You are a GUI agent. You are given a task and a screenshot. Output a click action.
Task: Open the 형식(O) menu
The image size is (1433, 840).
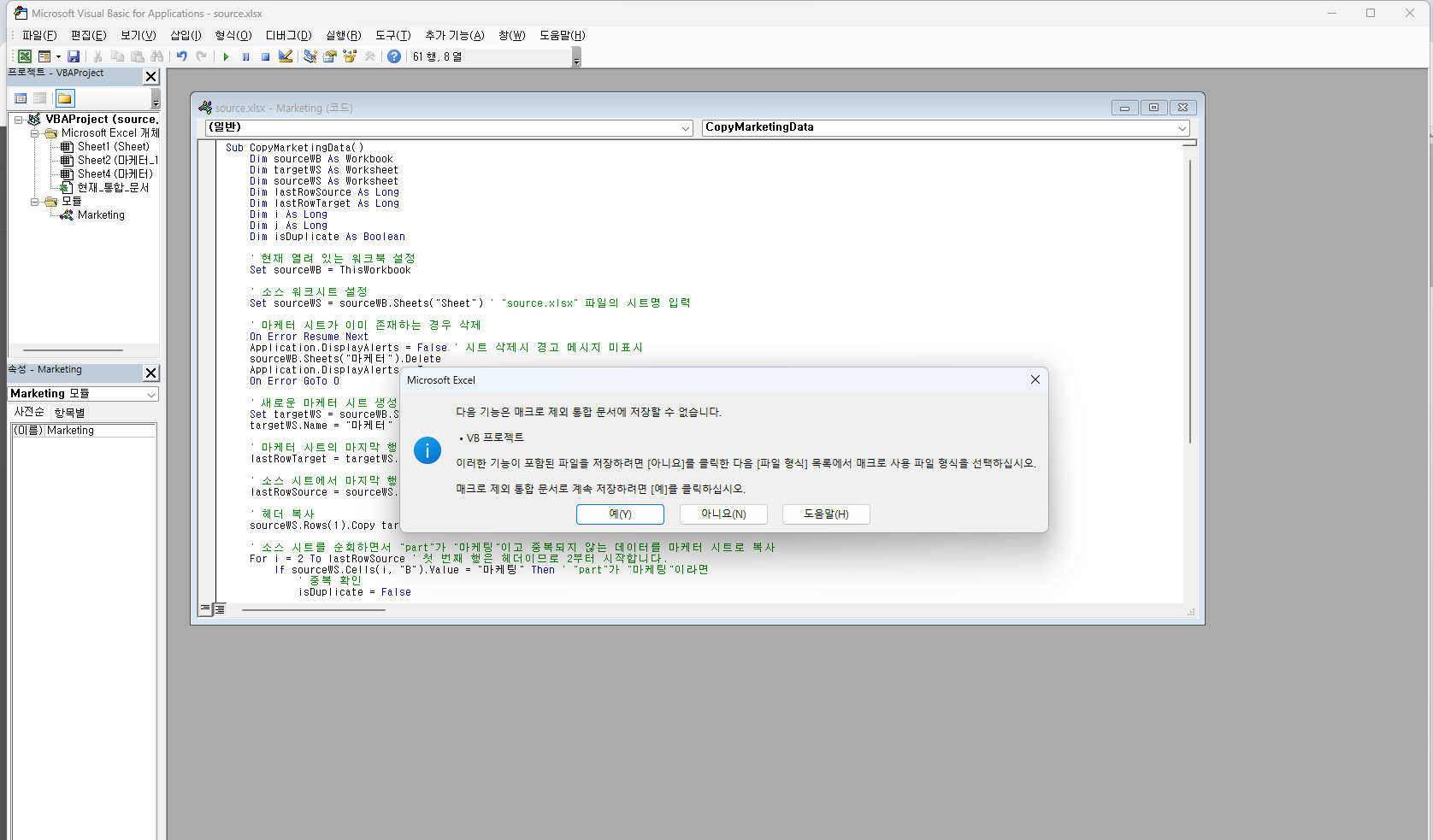pos(233,35)
